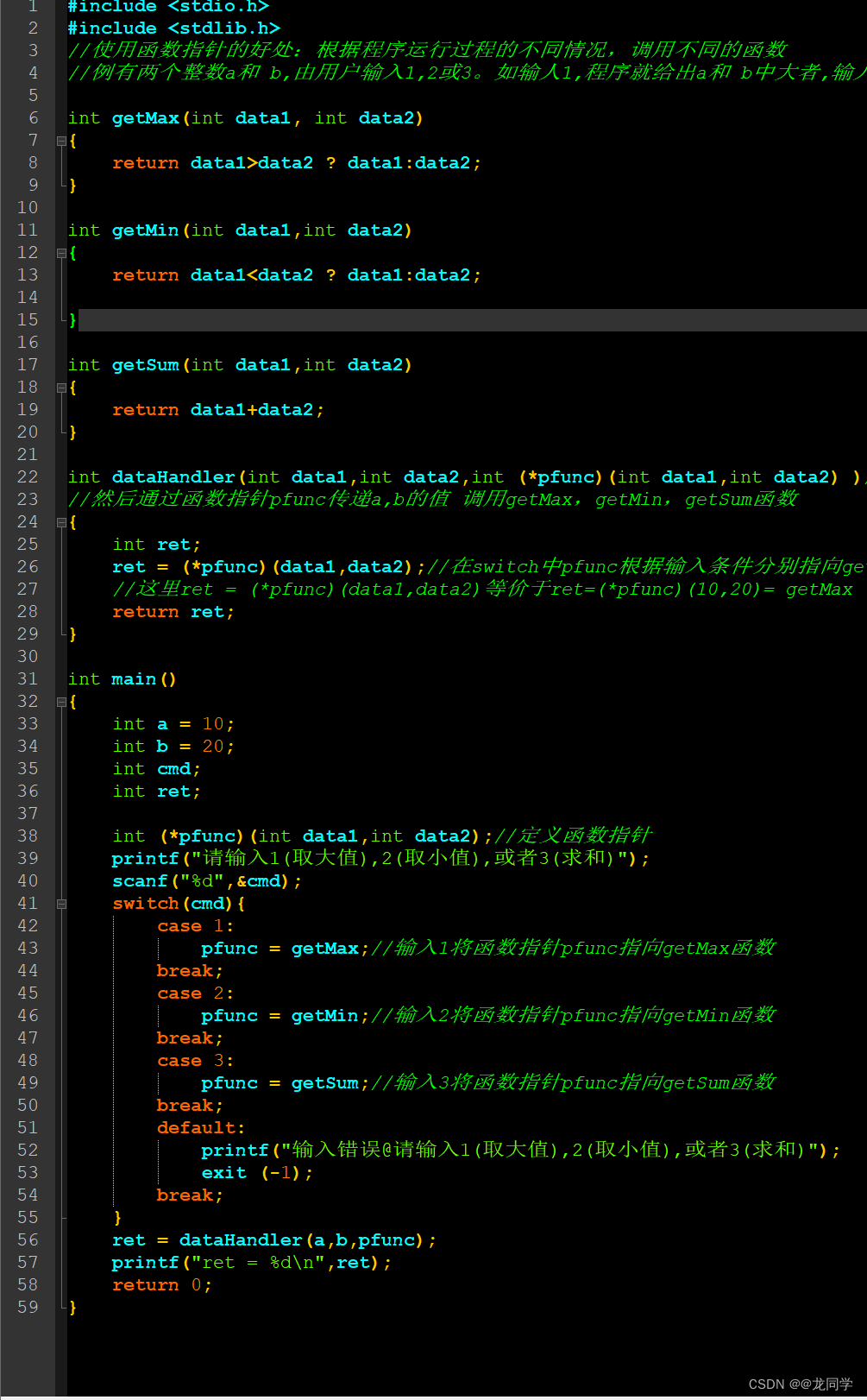Click the comment on line 23 about pfunc
Viewport: 867px width, 1400px height.
point(433,499)
